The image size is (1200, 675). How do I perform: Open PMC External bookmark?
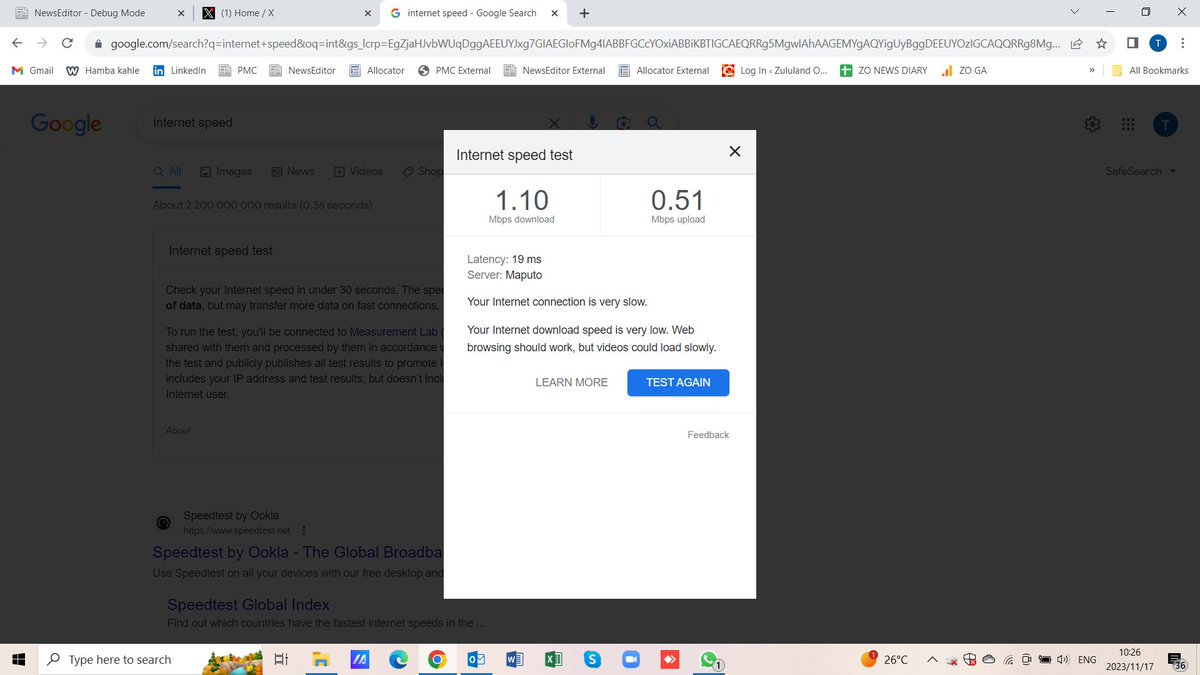click(x=454, y=71)
